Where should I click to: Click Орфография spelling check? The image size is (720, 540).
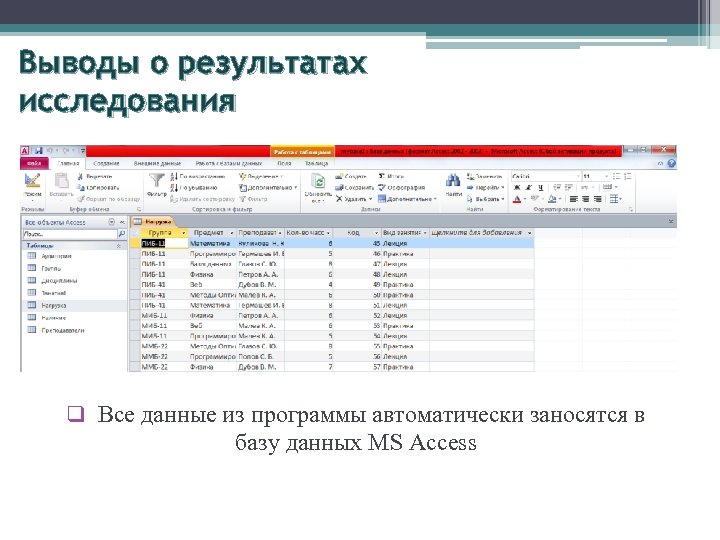(401, 187)
